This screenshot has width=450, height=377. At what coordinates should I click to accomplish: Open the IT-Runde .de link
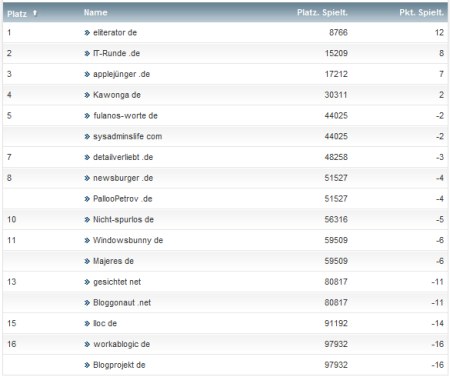click(x=116, y=53)
